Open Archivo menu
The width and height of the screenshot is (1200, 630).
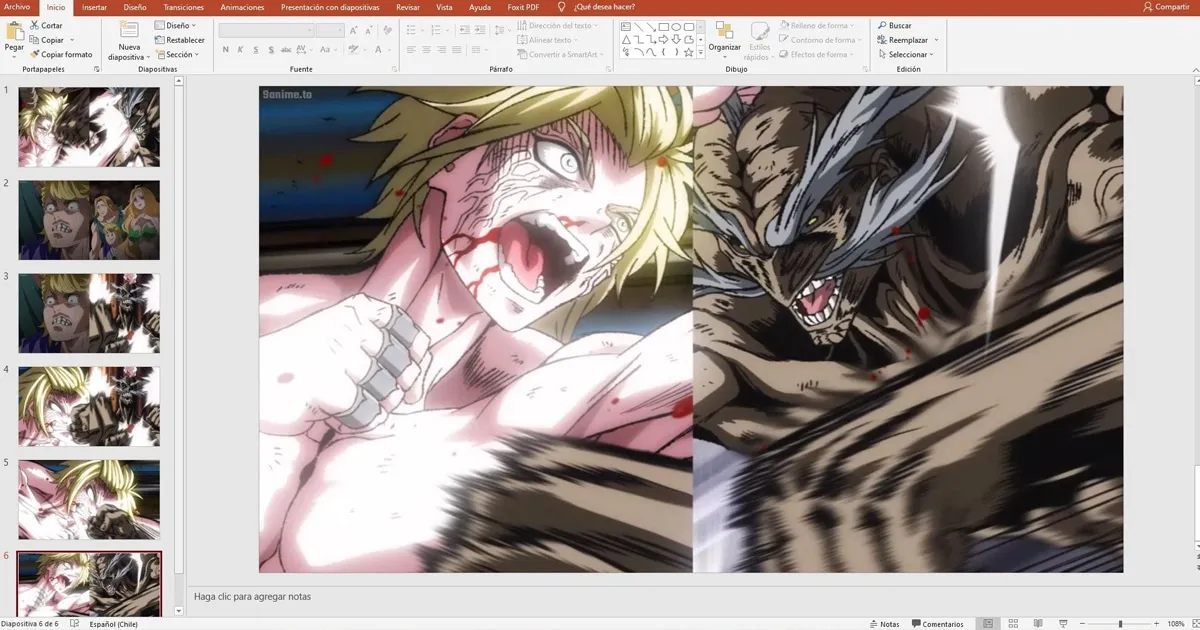[17, 7]
